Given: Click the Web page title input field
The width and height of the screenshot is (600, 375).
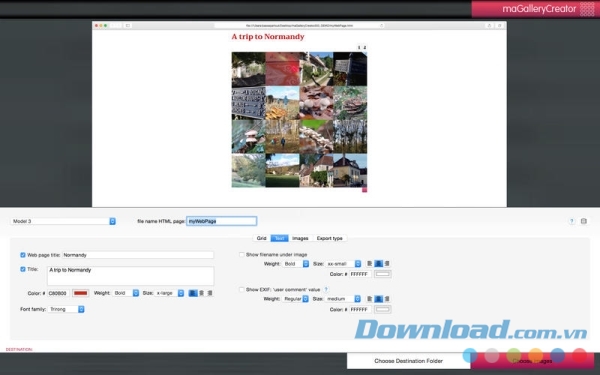Looking at the screenshot, I should tap(138, 255).
